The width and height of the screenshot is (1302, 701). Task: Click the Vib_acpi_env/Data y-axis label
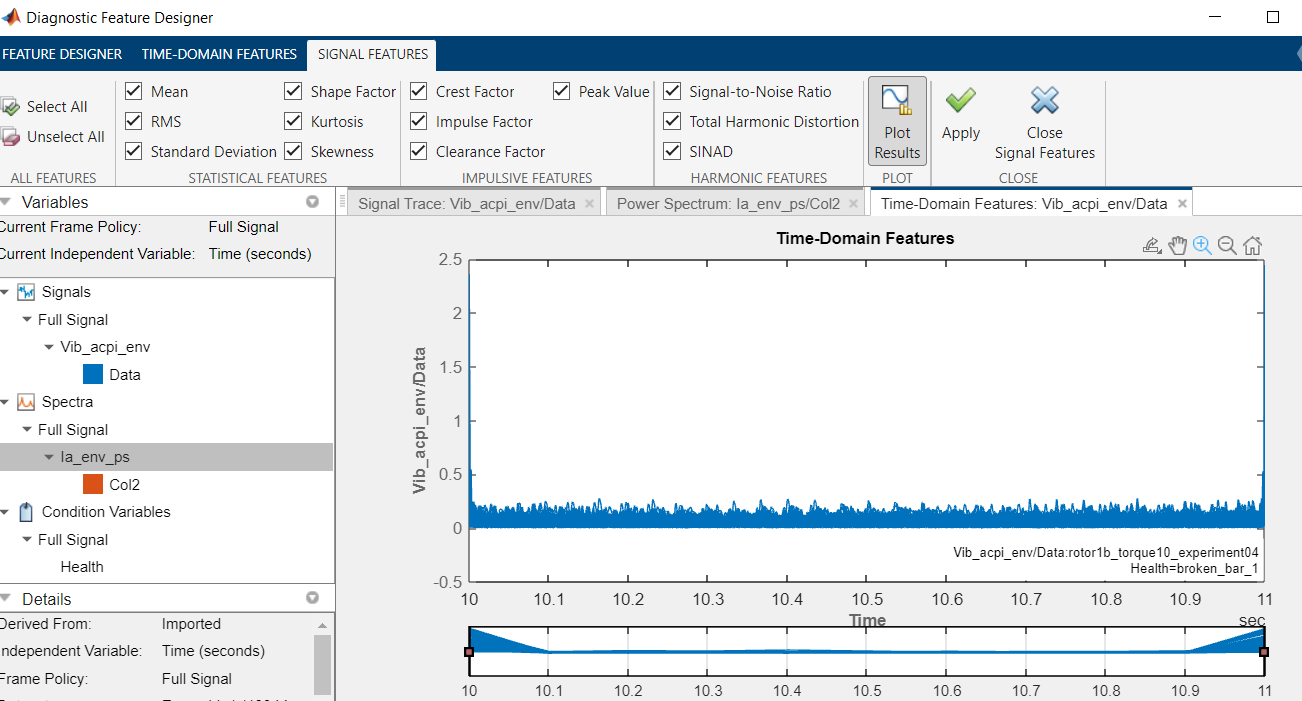coord(420,420)
